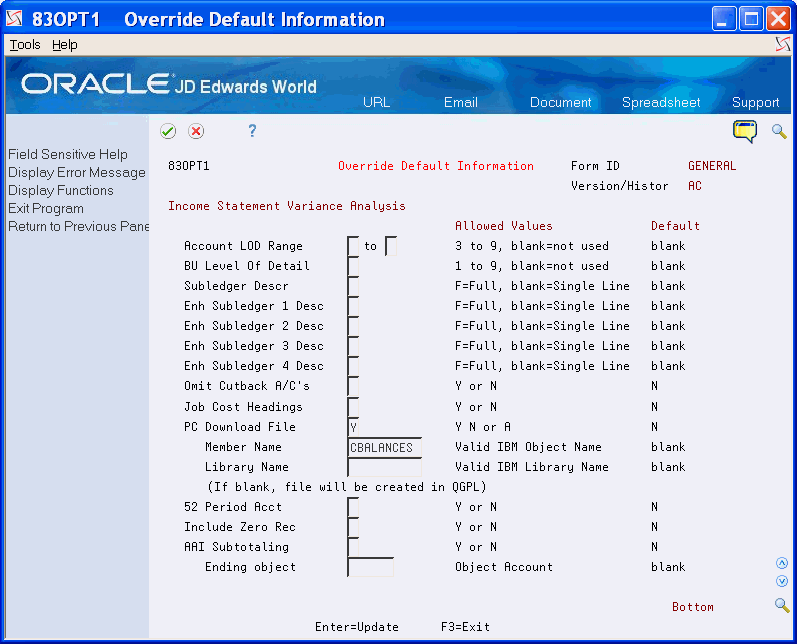Click the title bar application icon

coord(14,19)
